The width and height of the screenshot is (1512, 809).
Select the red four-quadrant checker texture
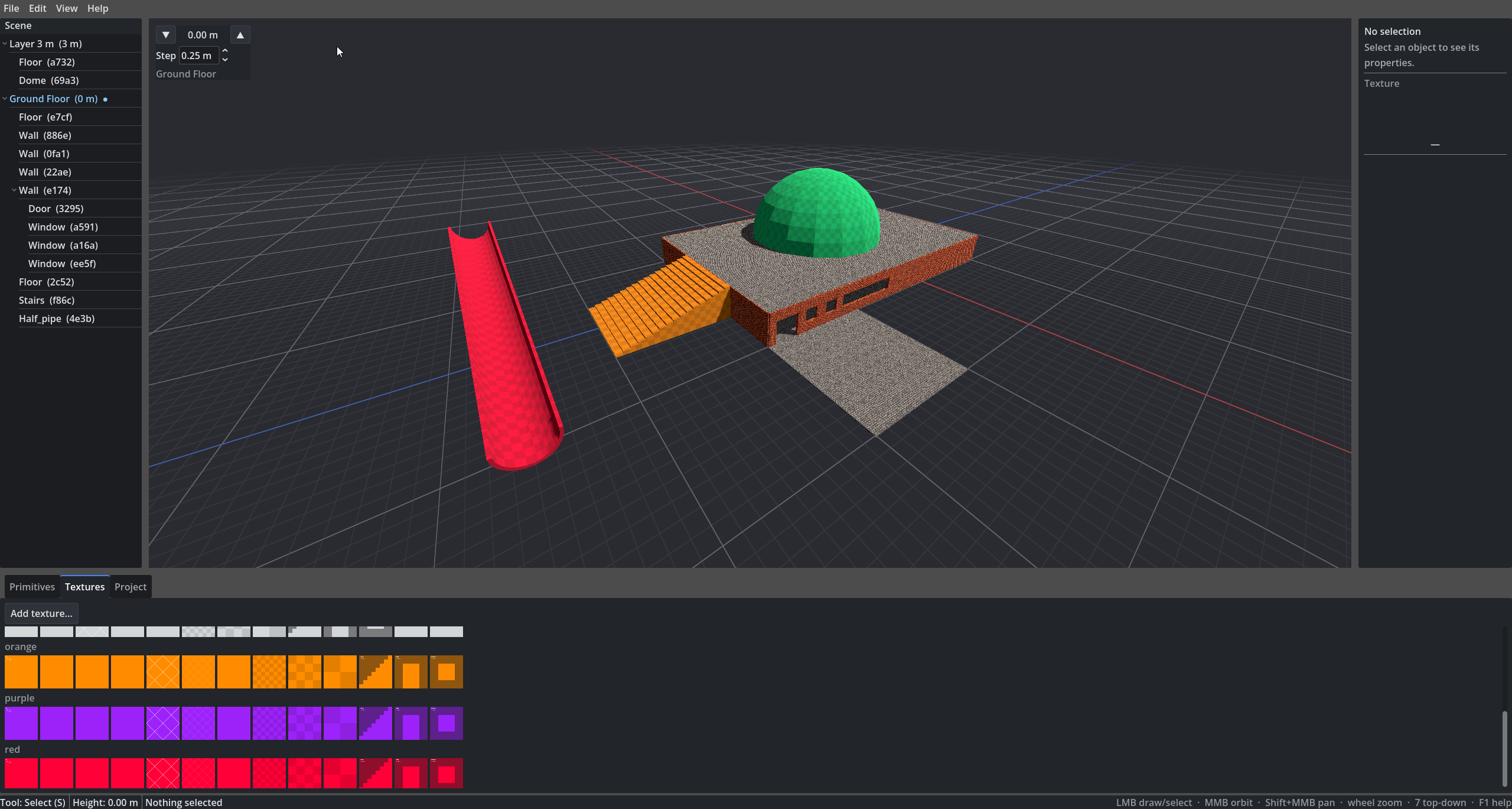[340, 773]
